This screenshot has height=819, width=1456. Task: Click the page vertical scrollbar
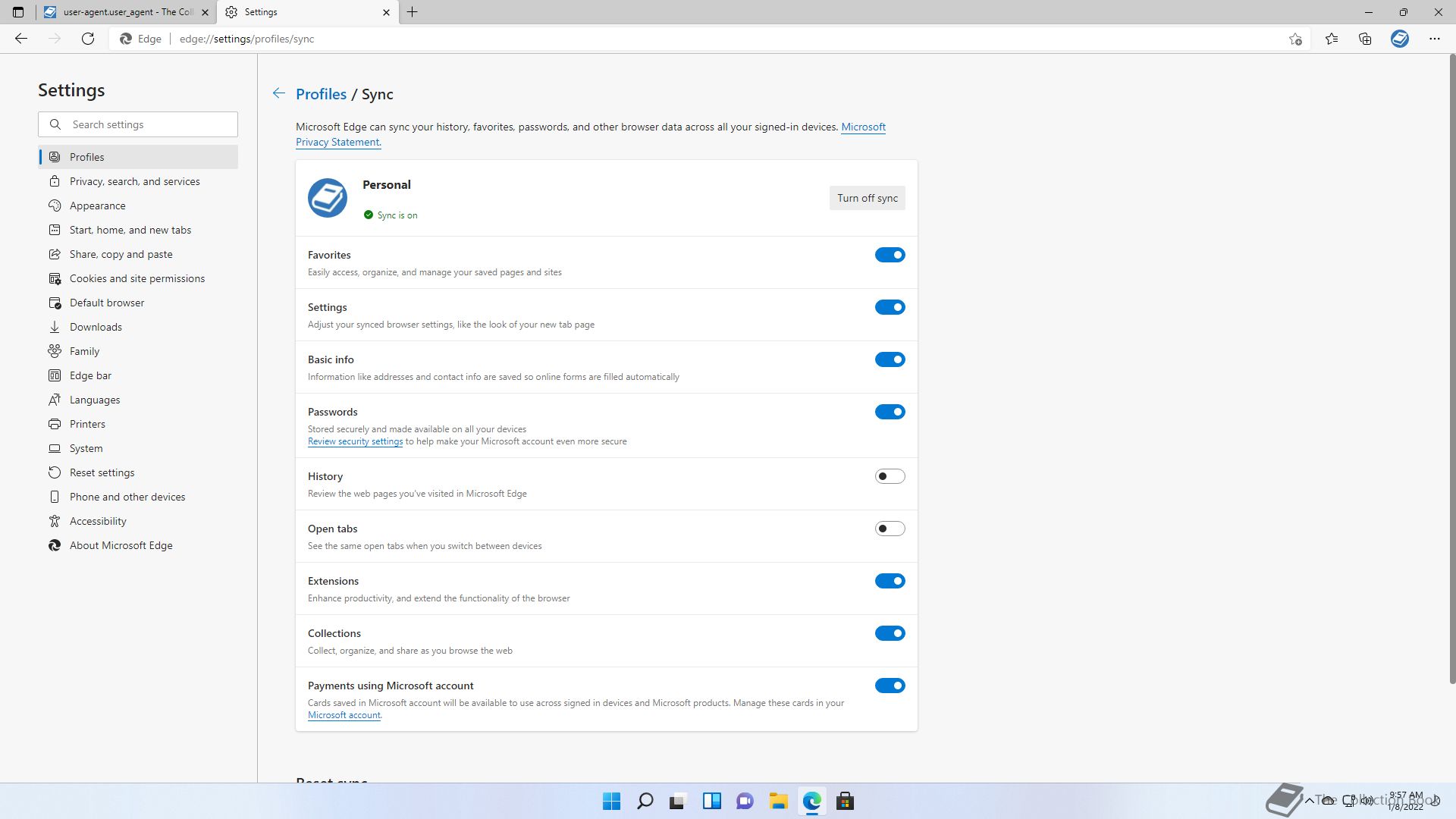tap(1451, 368)
